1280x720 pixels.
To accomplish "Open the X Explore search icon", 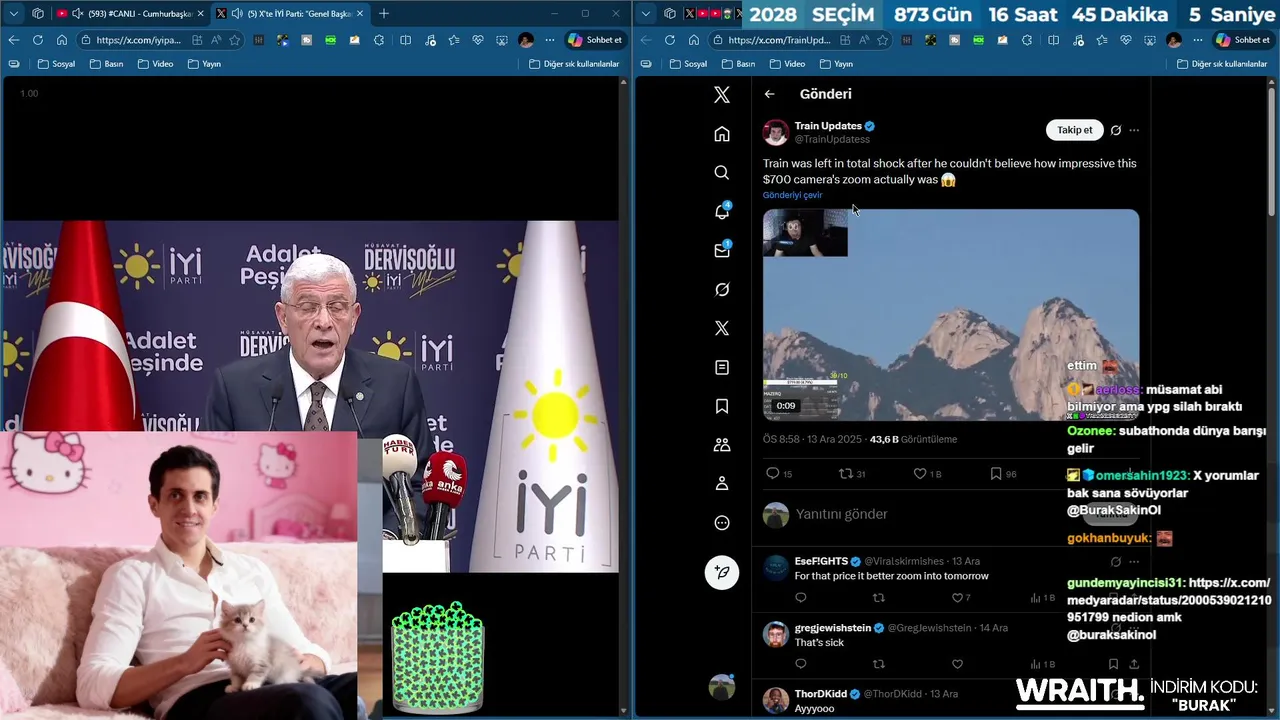I will click(722, 173).
